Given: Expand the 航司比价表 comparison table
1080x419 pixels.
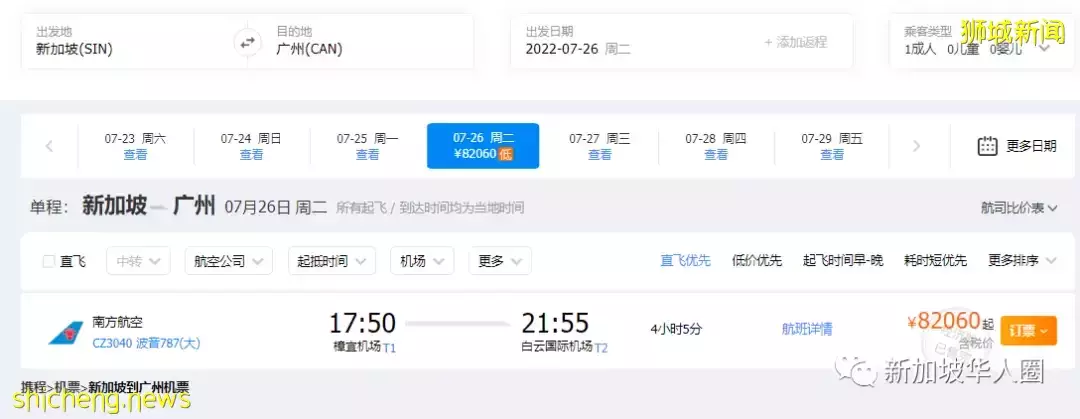Looking at the screenshot, I should click(x=1019, y=207).
